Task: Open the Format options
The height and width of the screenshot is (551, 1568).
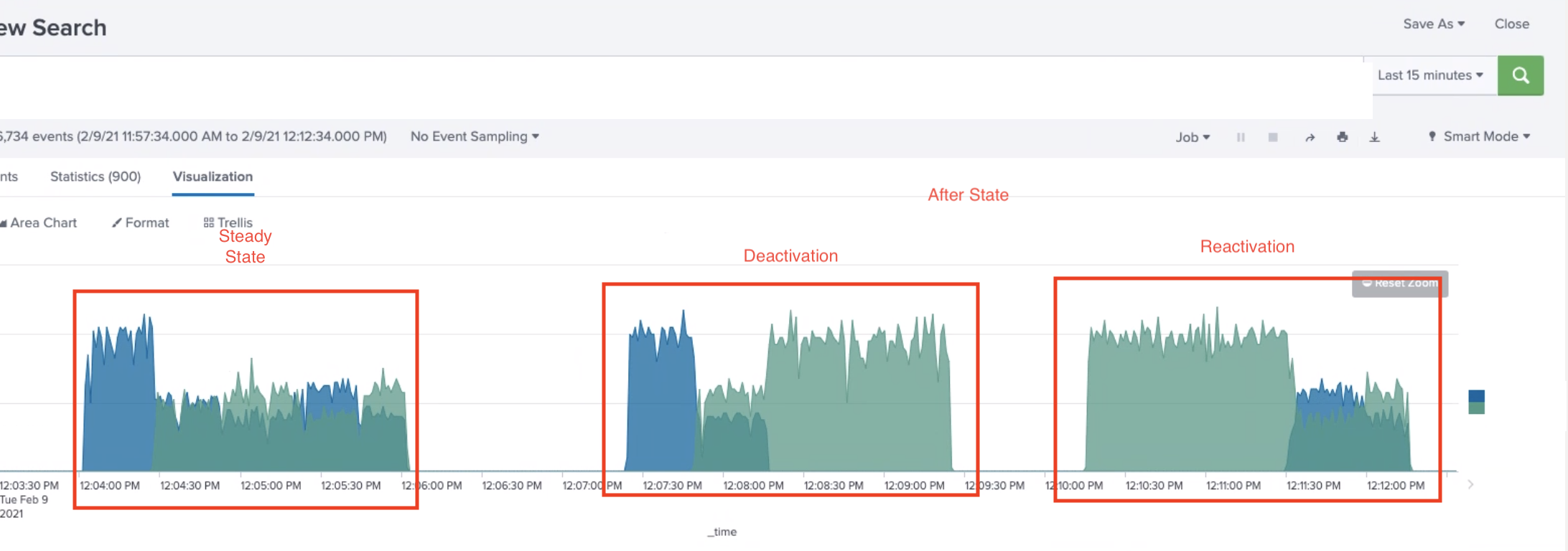Action: (140, 222)
